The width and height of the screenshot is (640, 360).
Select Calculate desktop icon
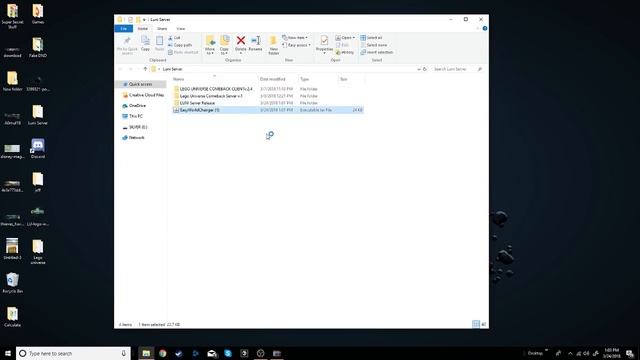tap(12, 317)
